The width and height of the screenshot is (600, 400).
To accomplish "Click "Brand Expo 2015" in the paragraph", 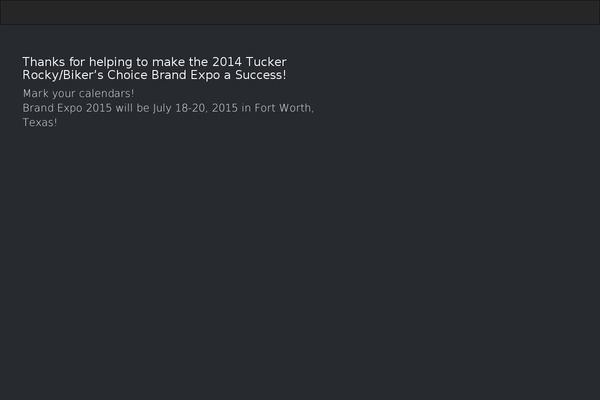I will 67,108.
